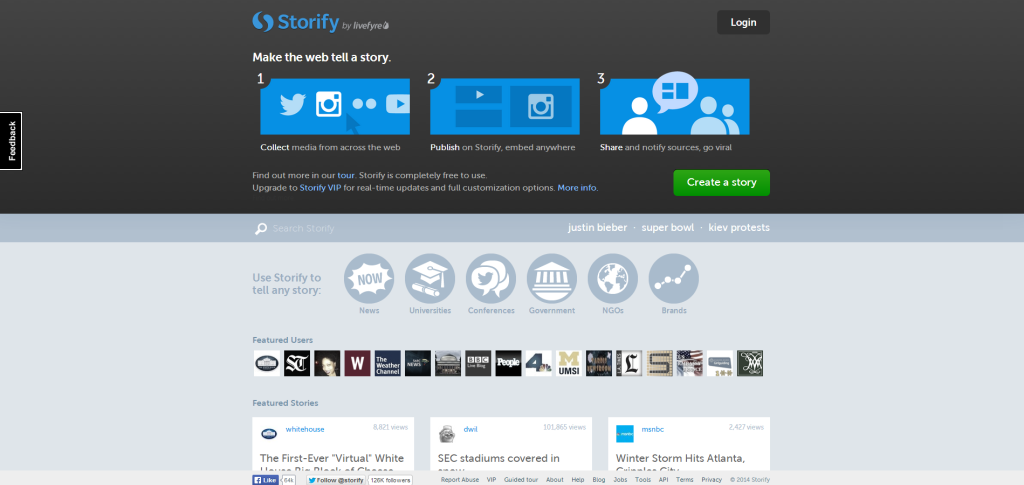Image resolution: width=1024 pixels, height=485 pixels.
Task: Open the Report Abuse footer link
Action: pyautogui.click(x=460, y=480)
